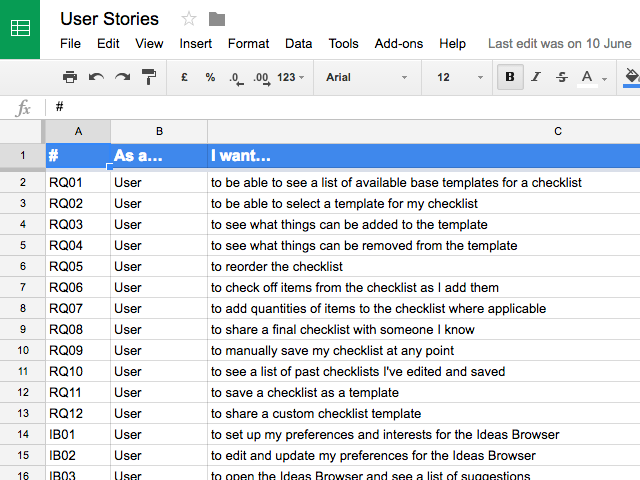640x480 pixels.
Task: Select cell RQ01
Action: pyautogui.click(x=78, y=182)
